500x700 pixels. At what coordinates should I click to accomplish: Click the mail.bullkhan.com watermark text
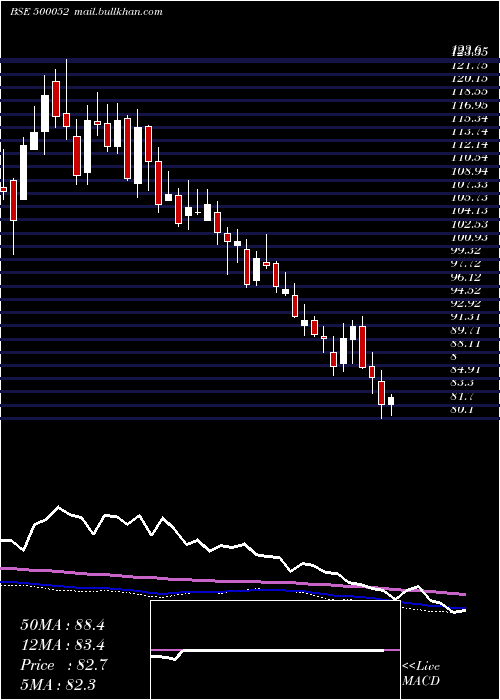(117, 12)
